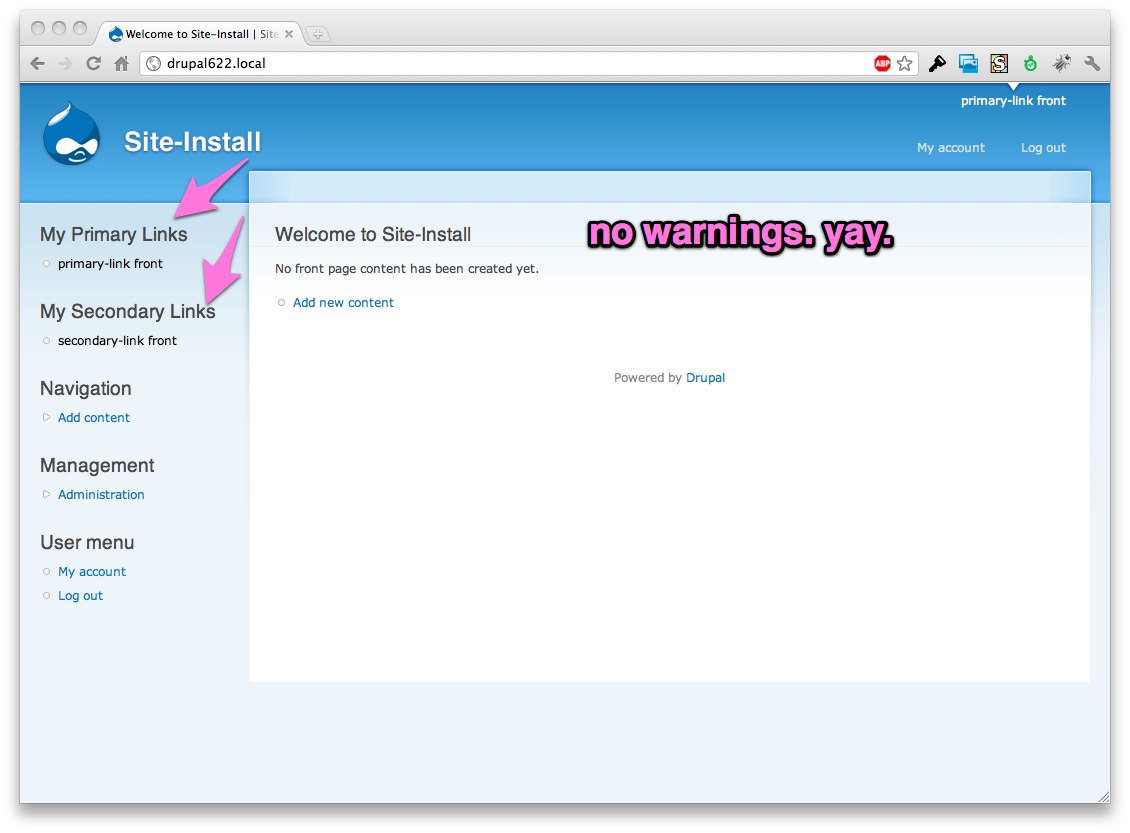Open My account in the User menu block
This screenshot has width=1130, height=833.
[92, 572]
